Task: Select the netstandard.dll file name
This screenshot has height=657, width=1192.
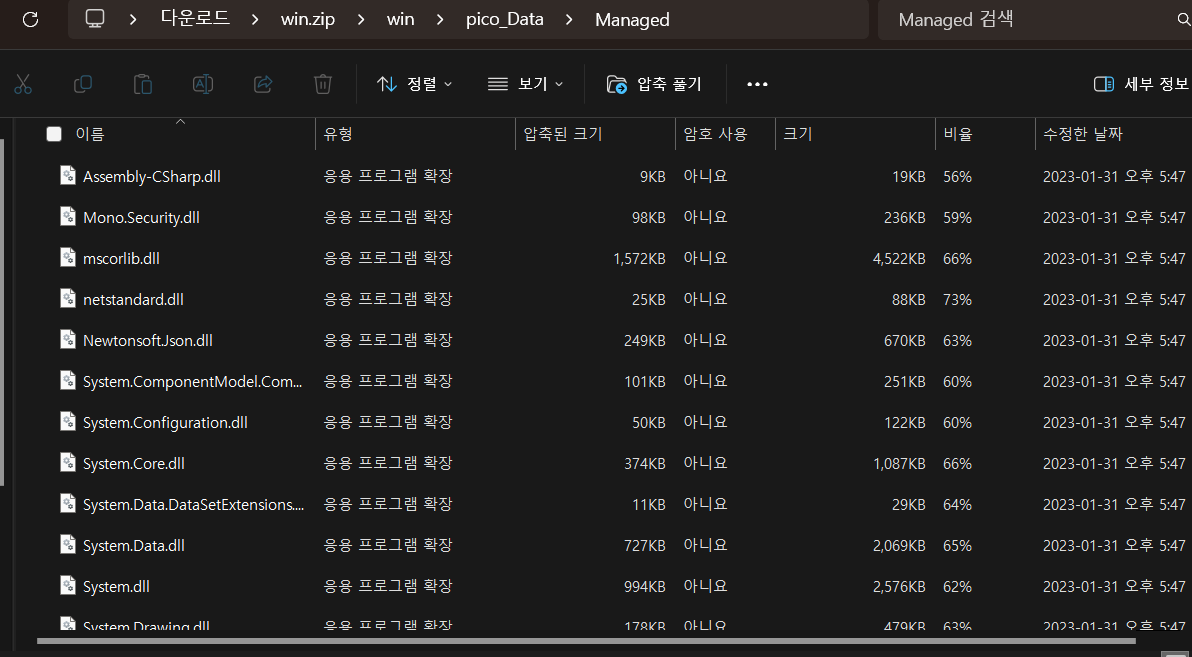Action: click(x=133, y=300)
